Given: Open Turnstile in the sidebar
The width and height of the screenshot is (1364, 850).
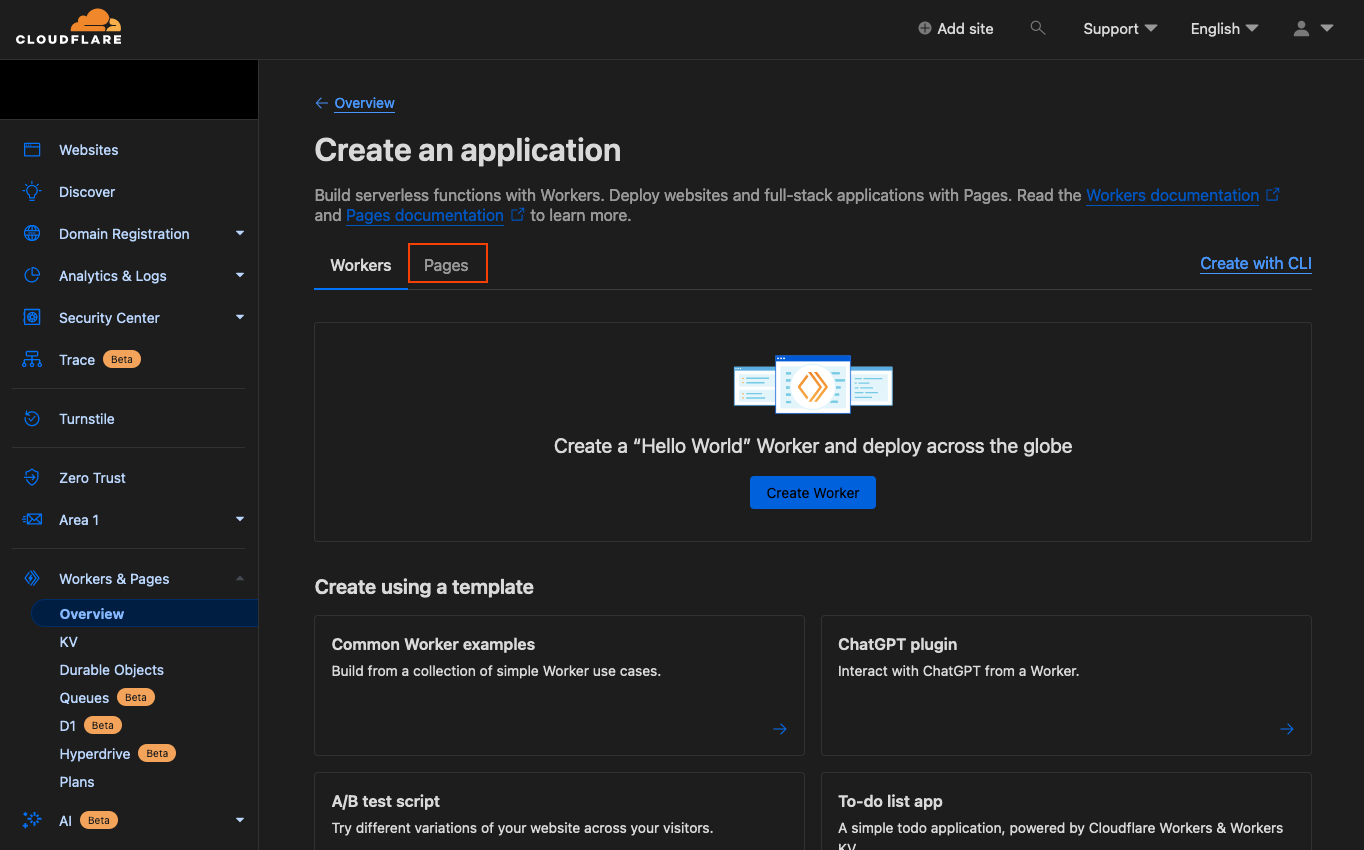Looking at the screenshot, I should [x=87, y=419].
